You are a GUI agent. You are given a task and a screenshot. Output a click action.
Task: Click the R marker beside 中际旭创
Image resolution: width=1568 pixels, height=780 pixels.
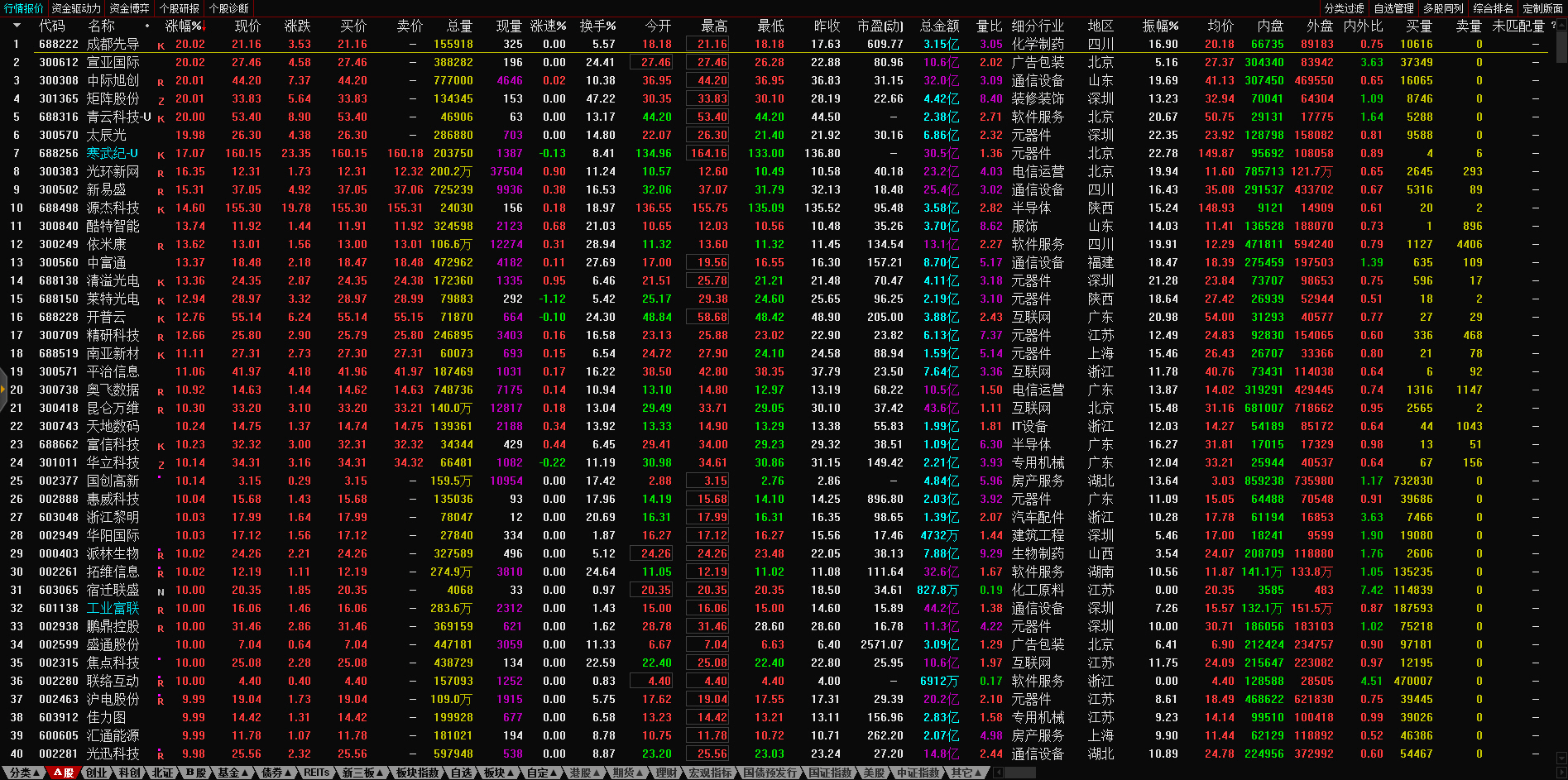(x=161, y=82)
